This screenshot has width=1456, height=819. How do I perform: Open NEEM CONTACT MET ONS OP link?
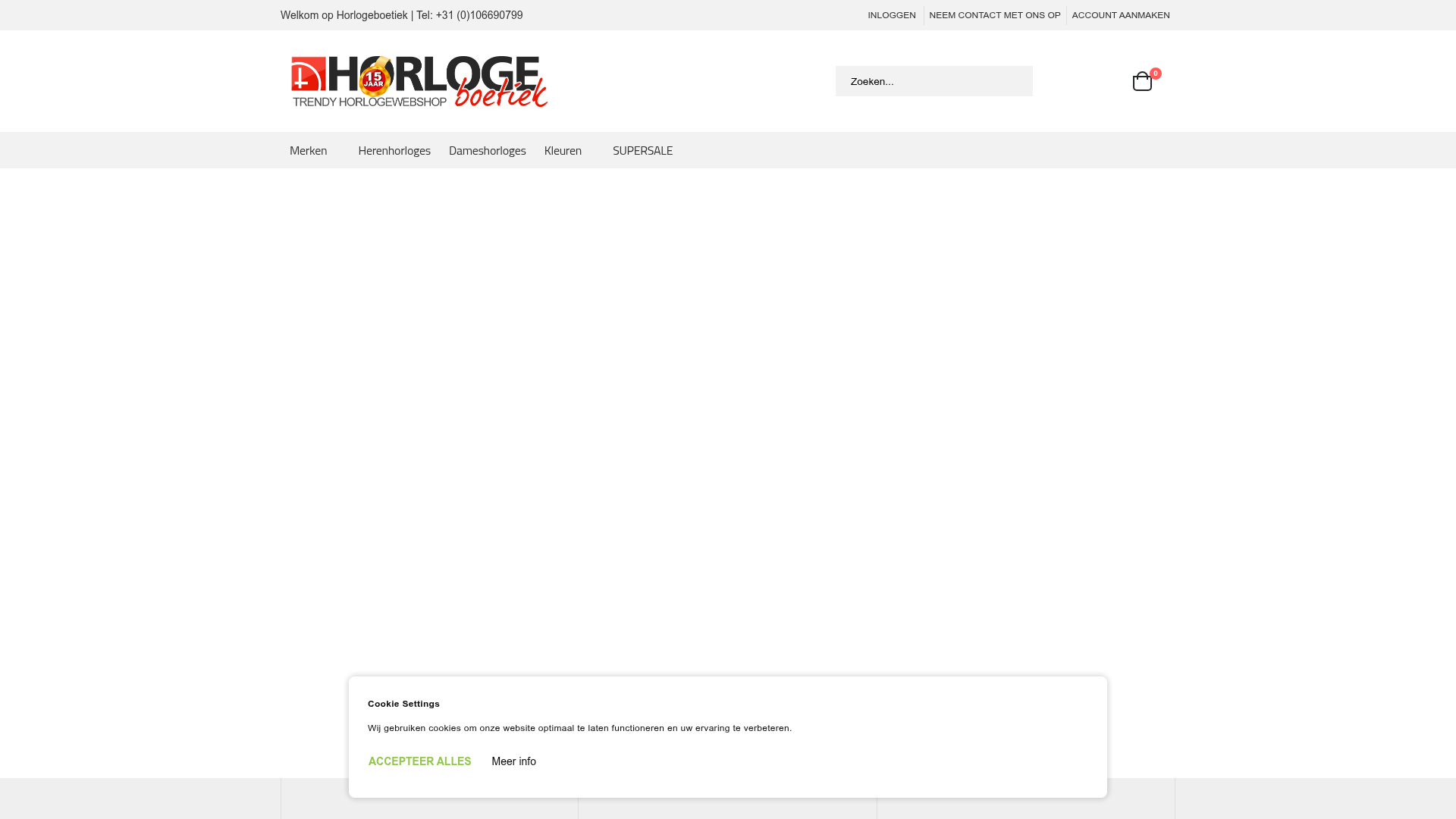tap(995, 15)
